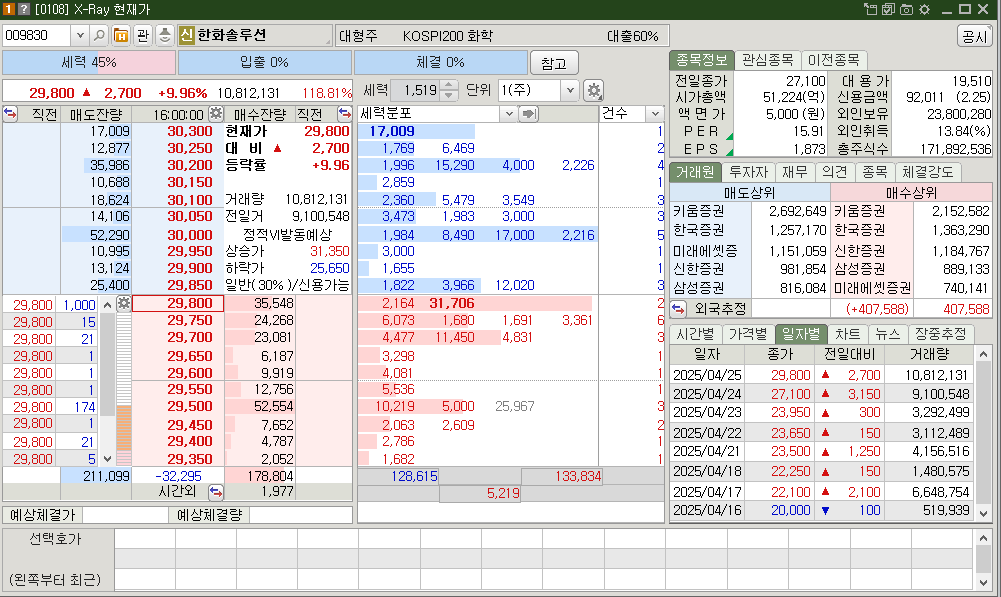Open settings gear next to 단위 dropdown

pyautogui.click(x=594, y=91)
